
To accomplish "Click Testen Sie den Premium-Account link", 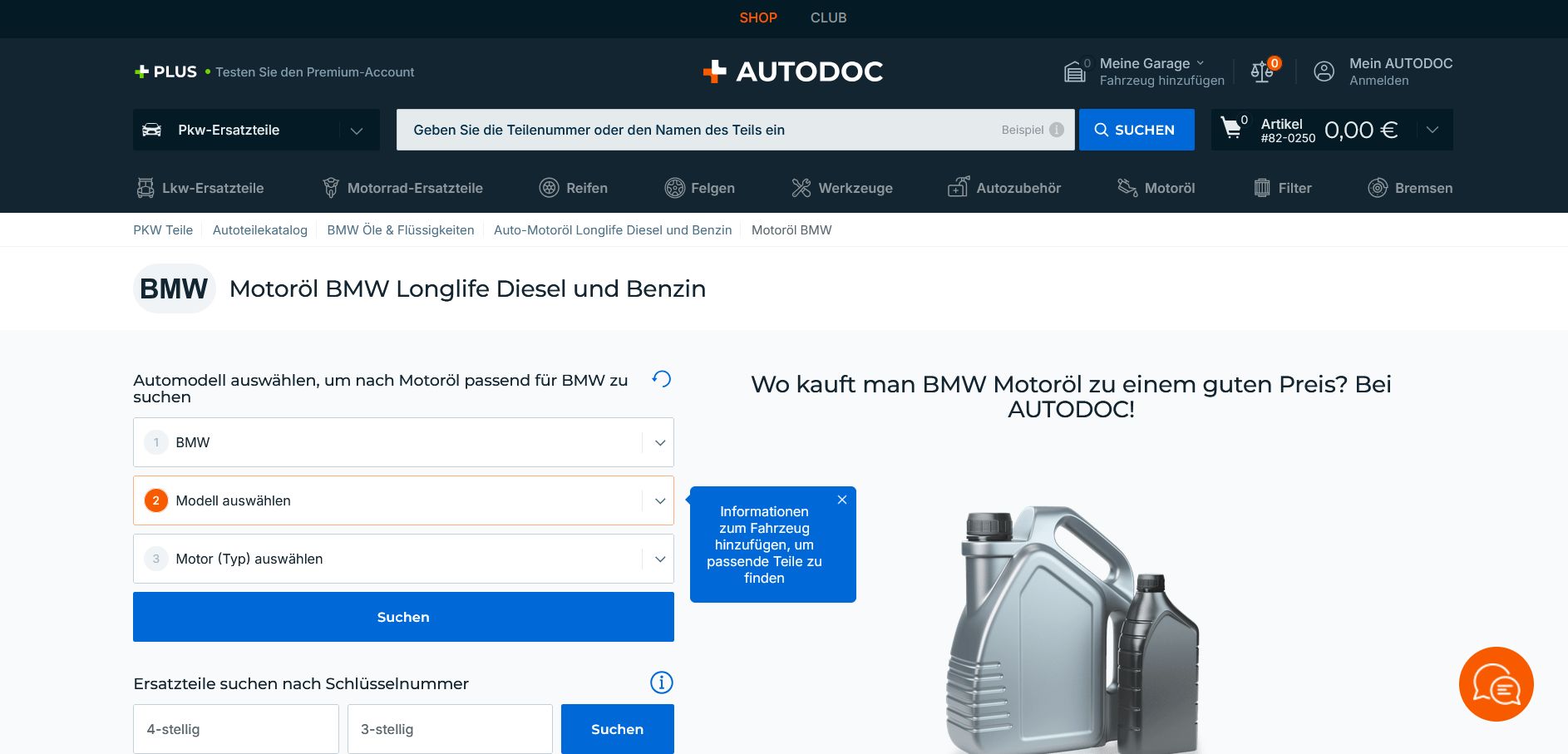I will (x=315, y=72).
